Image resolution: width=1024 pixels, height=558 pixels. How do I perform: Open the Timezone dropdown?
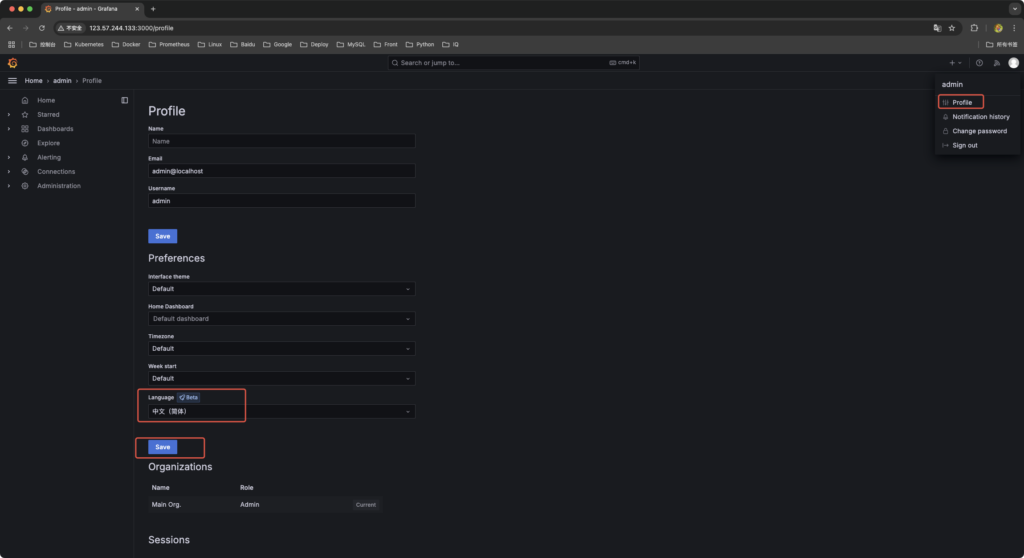(281, 349)
